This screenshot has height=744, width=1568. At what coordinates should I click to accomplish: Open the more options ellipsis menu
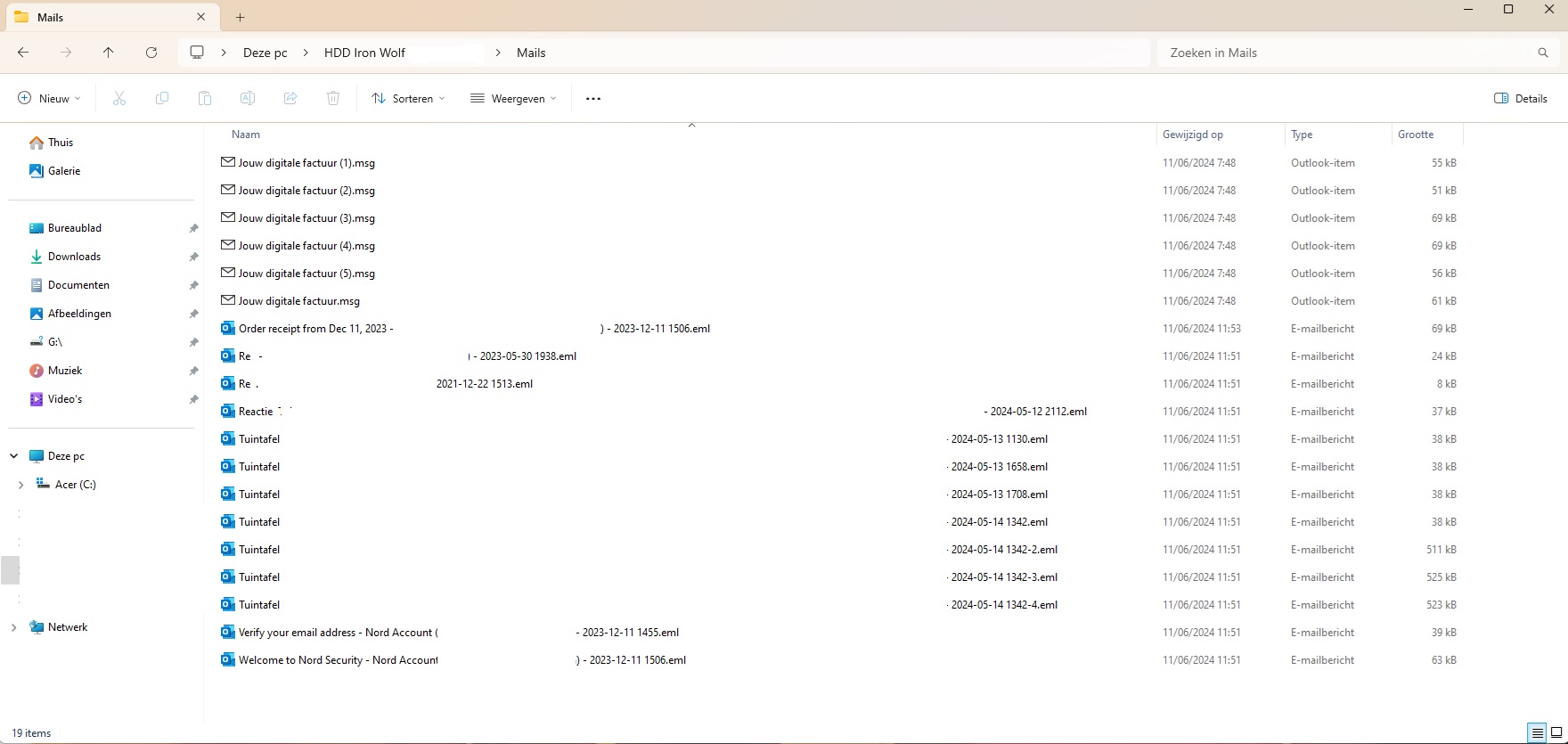click(x=593, y=99)
